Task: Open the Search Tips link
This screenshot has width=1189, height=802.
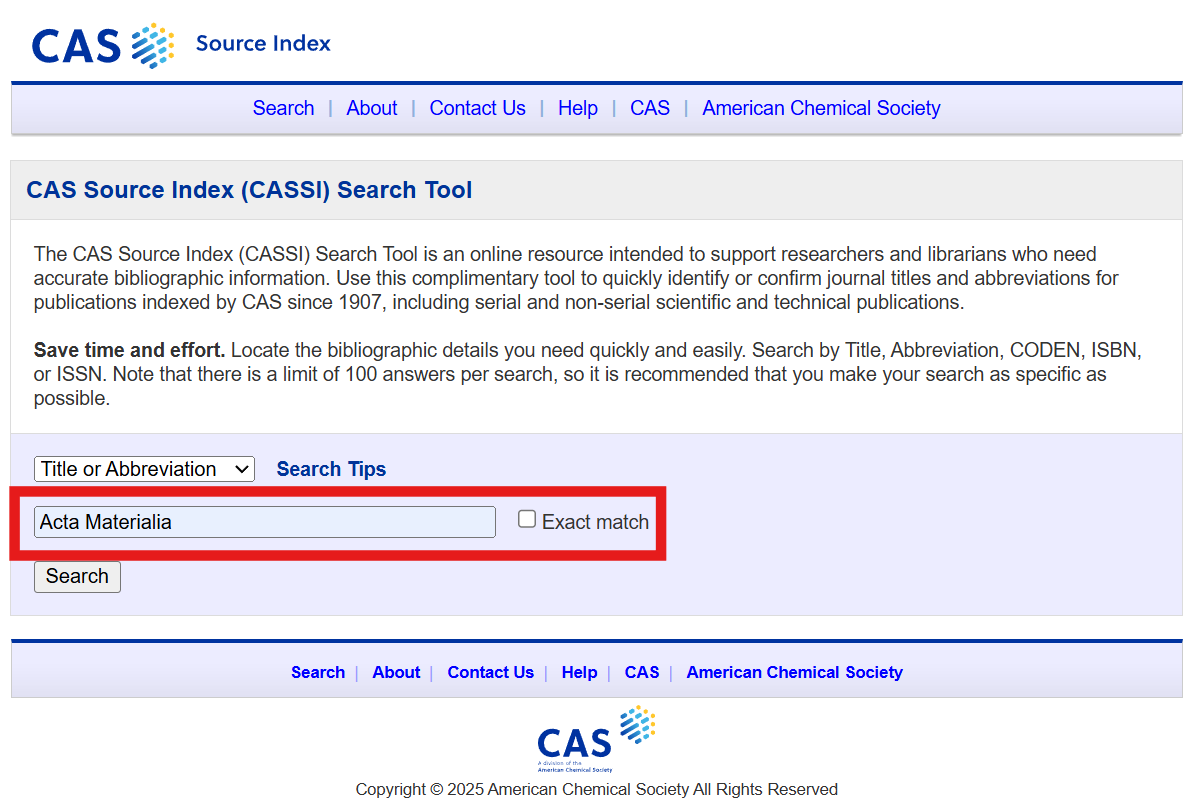Action: [331, 469]
